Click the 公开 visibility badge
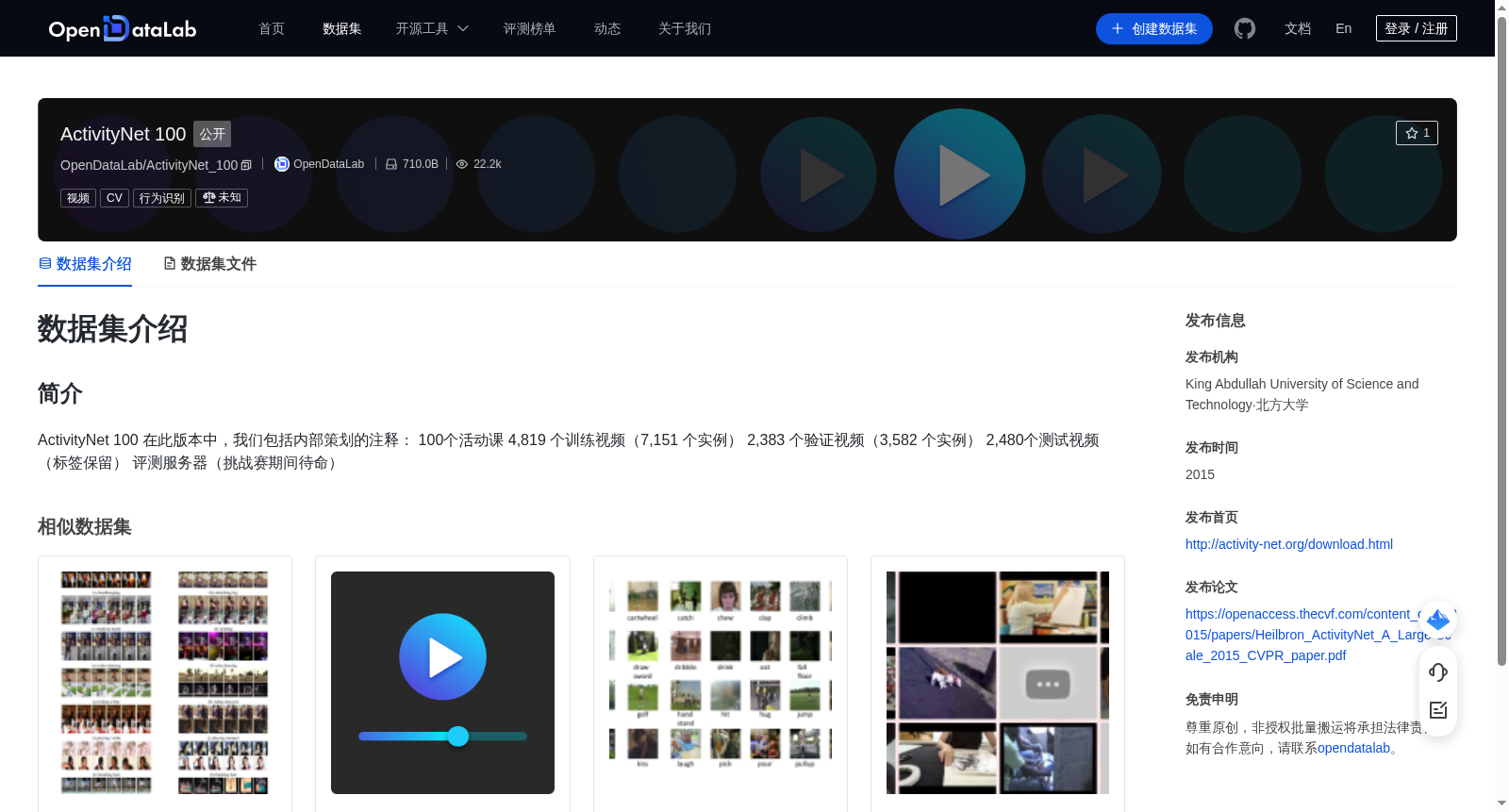Image resolution: width=1509 pixels, height=812 pixels. (x=212, y=134)
